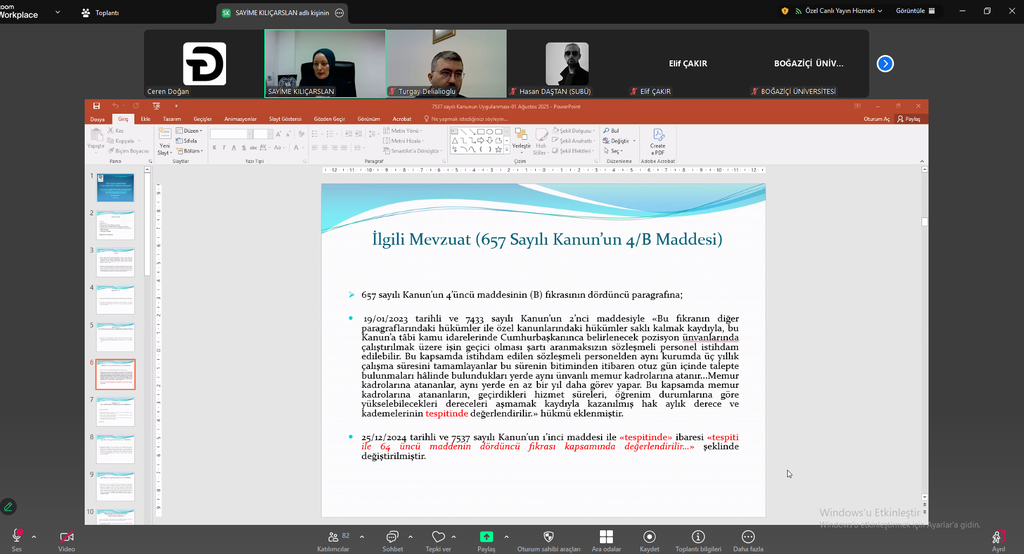Open the Toplantı tab in Zoom
Viewport: 1024px width, 554px height.
(100, 12)
